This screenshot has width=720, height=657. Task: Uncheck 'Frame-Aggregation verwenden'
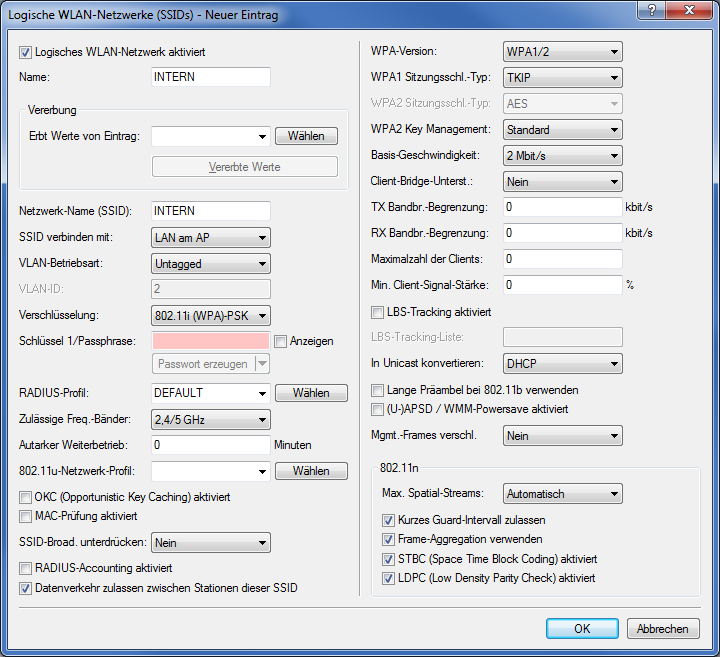[389, 539]
